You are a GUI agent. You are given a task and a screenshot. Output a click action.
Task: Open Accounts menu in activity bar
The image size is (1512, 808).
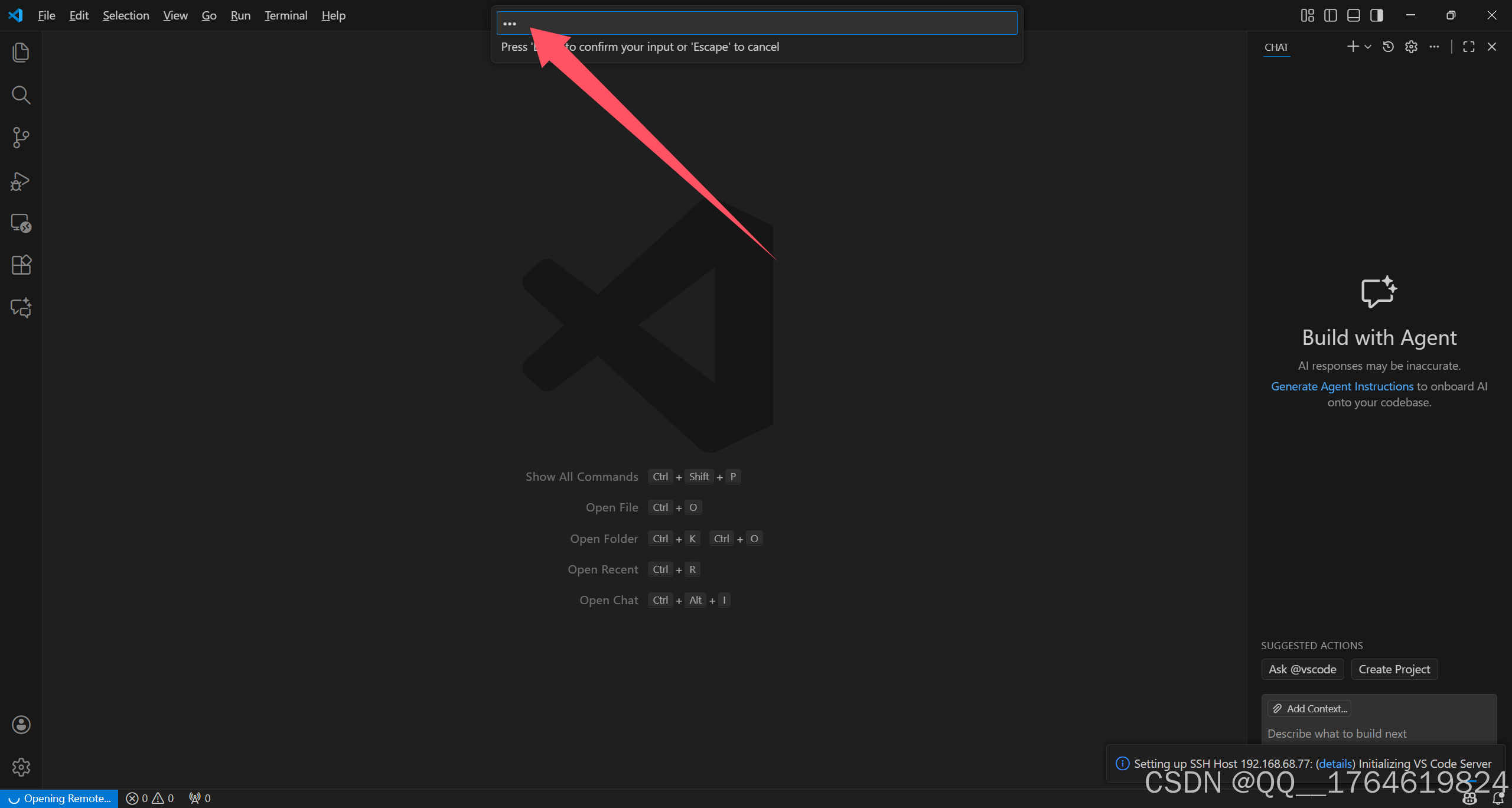tap(21, 725)
